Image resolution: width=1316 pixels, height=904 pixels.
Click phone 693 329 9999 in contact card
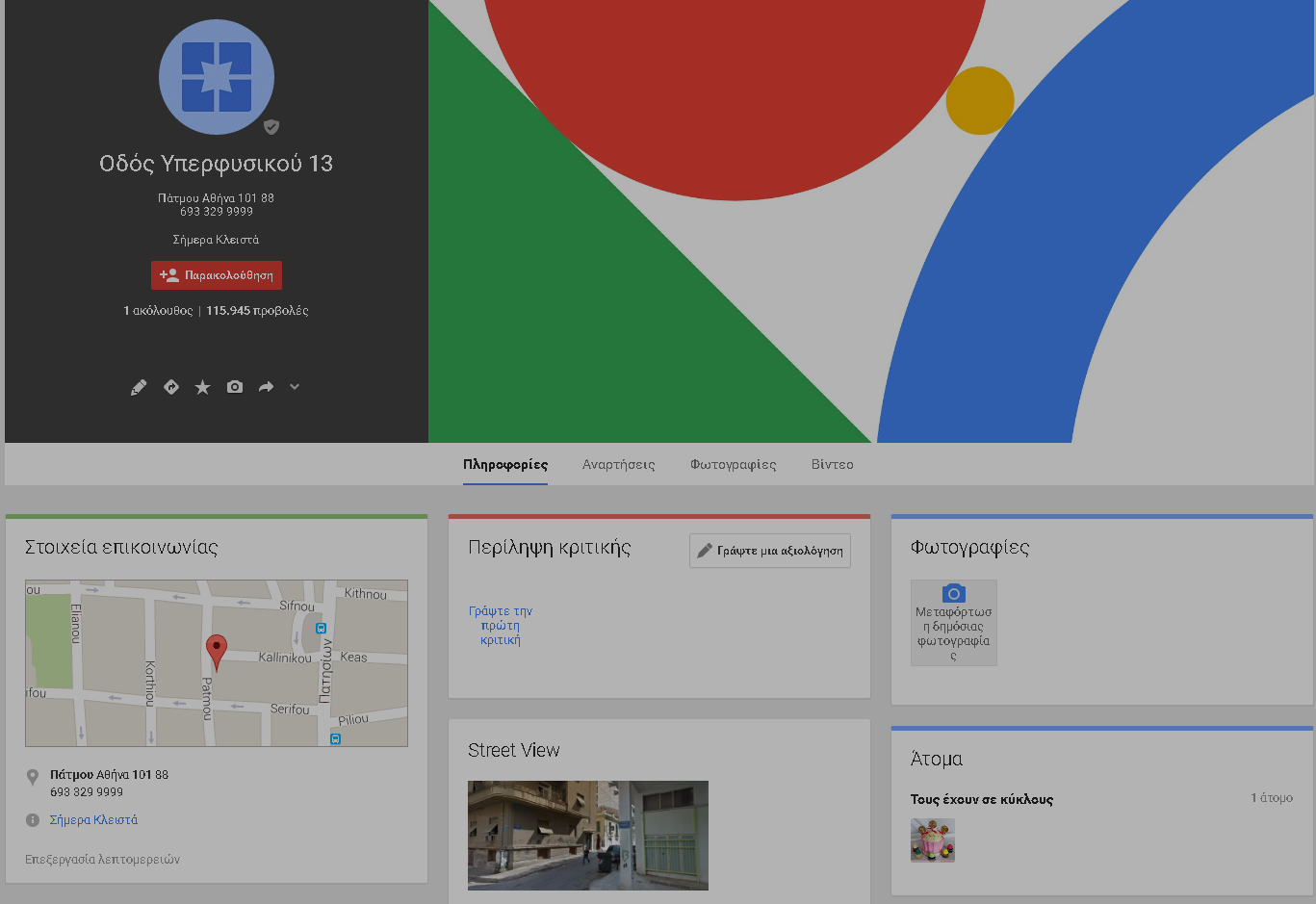87,792
